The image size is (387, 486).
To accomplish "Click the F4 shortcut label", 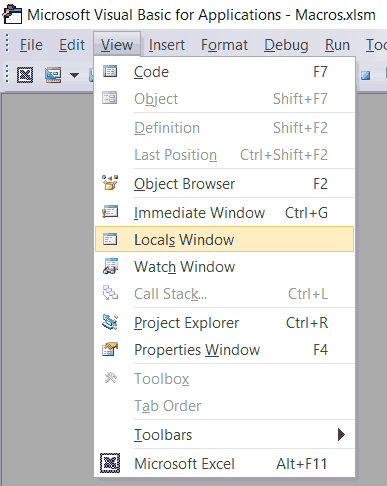I will (x=320, y=350).
